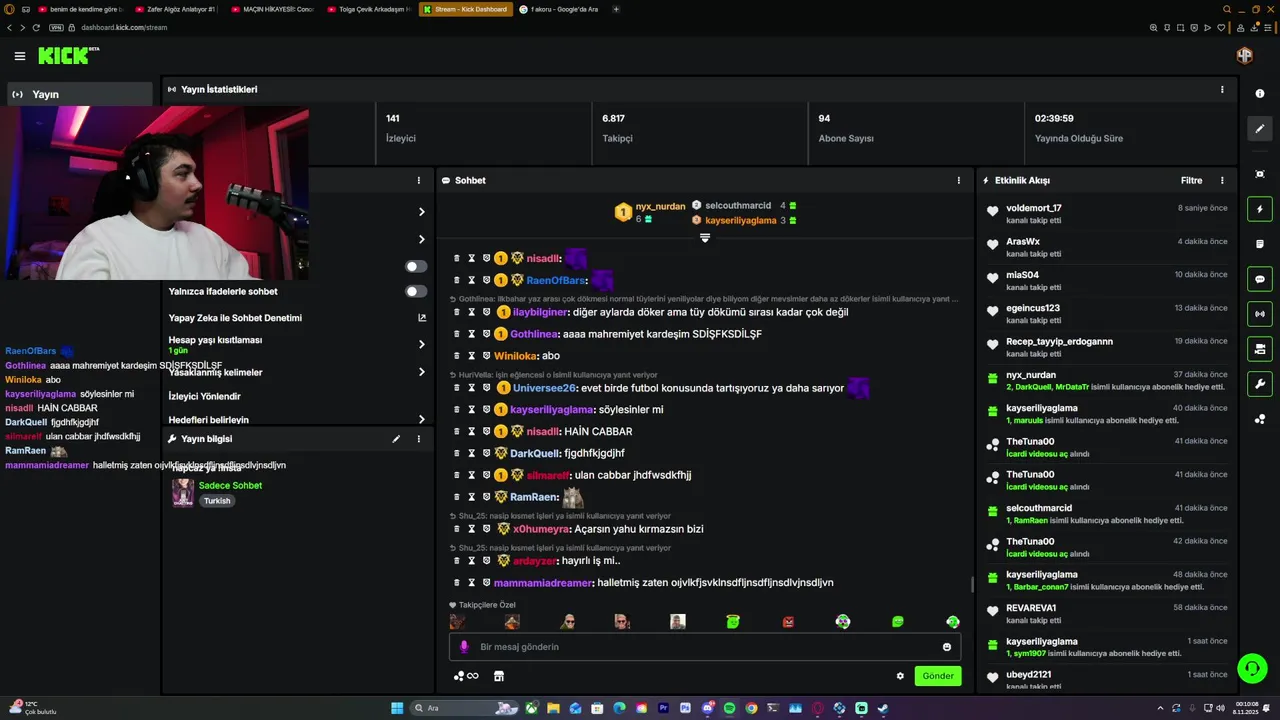Image resolution: width=1280 pixels, height=720 pixels.
Task: Open the Filtre option in Etkinlik Akışı
Action: (1192, 181)
